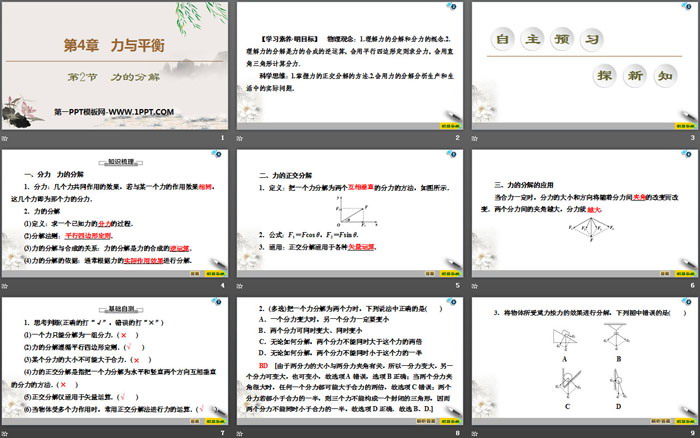
Task: Click the pen icon on slide 4
Action: [218, 263]
